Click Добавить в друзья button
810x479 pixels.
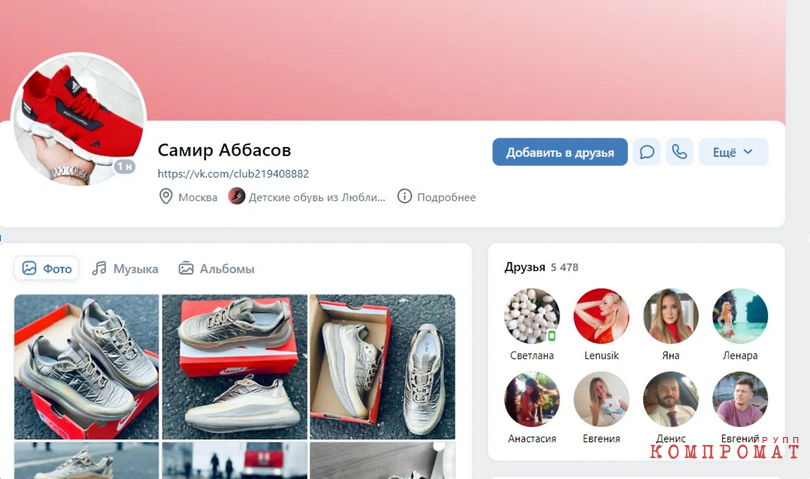[560, 152]
